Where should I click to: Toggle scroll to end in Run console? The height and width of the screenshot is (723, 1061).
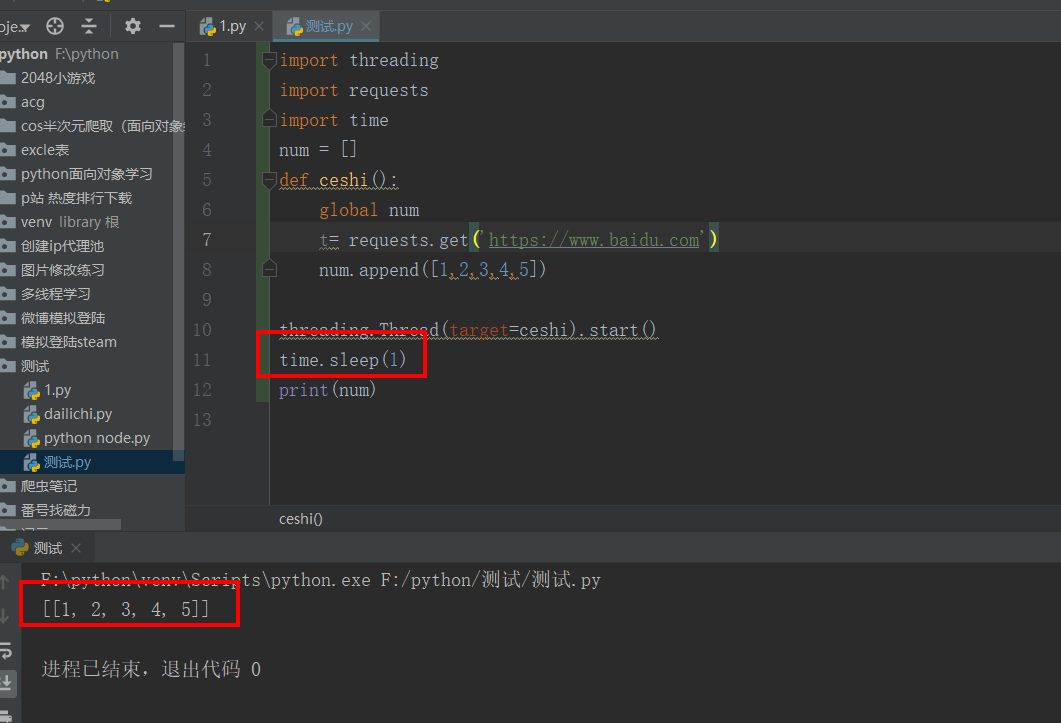[x=7, y=683]
